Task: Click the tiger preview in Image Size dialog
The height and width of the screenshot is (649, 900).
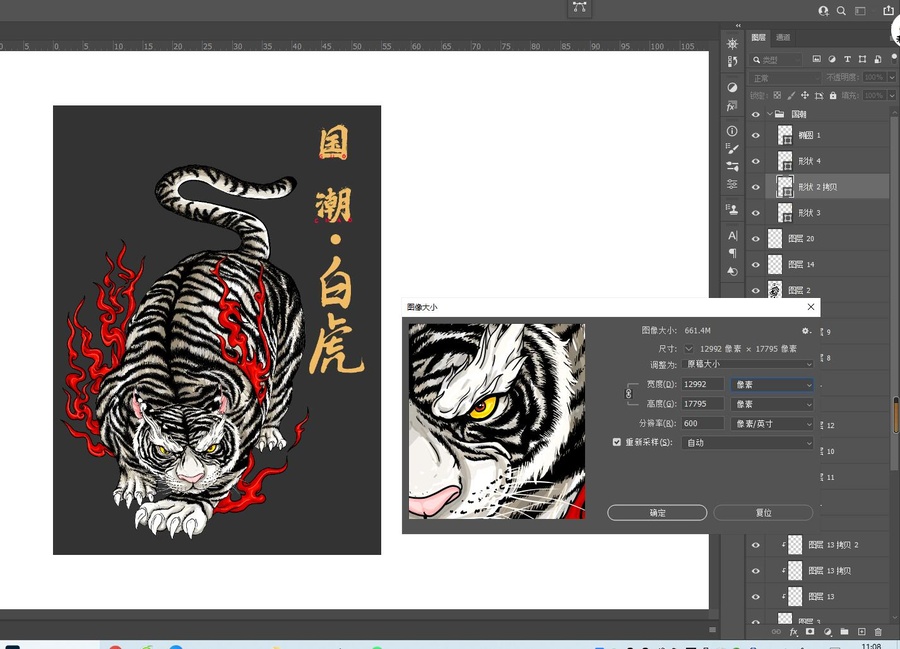Action: (497, 421)
